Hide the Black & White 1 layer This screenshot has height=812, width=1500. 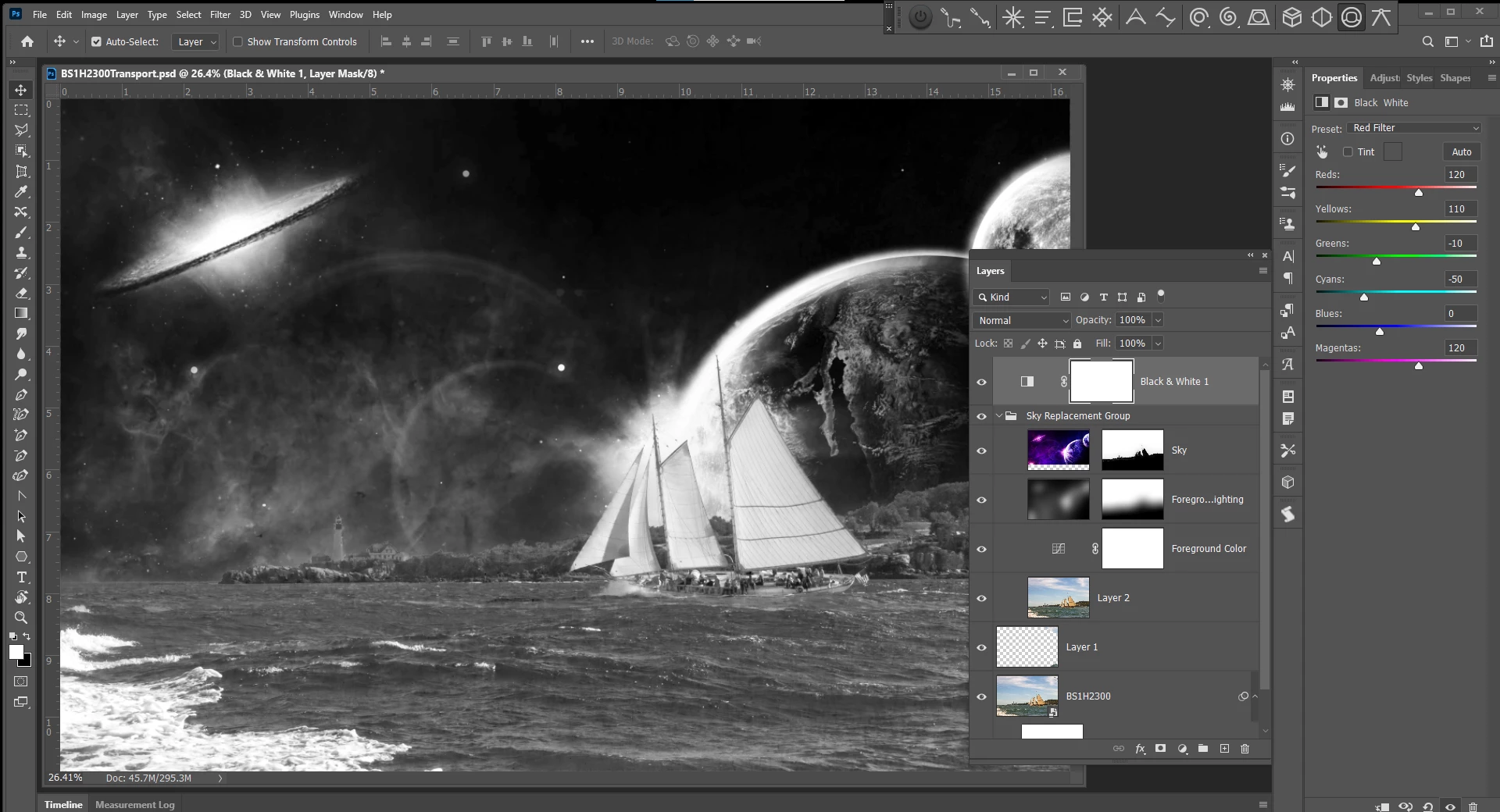click(x=982, y=382)
